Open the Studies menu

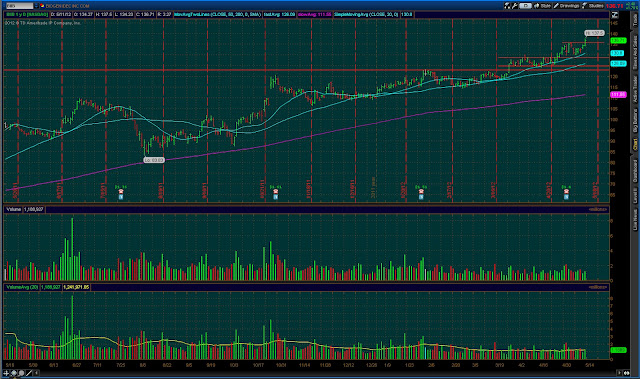(593, 6)
